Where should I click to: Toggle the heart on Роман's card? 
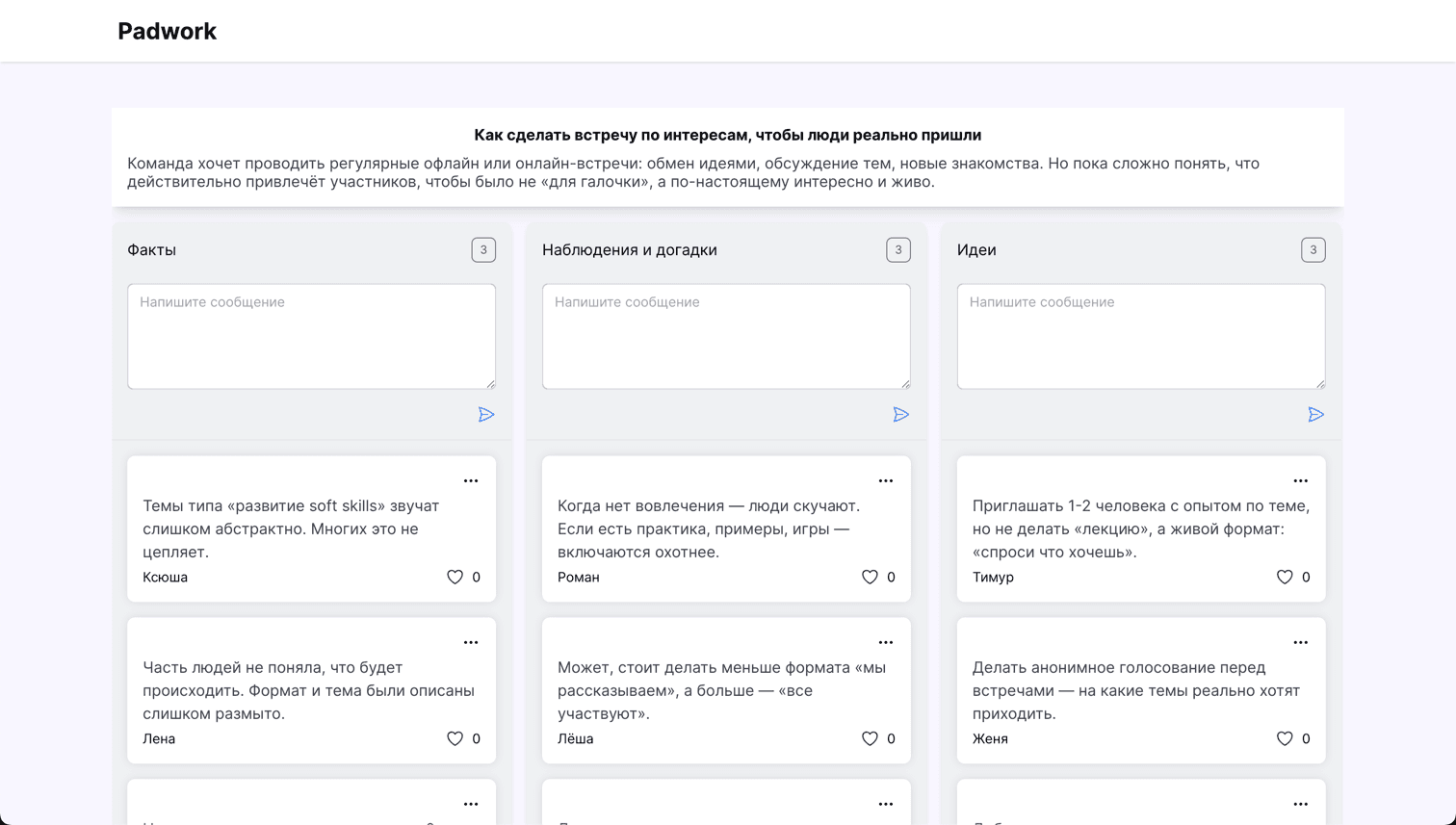(x=870, y=577)
